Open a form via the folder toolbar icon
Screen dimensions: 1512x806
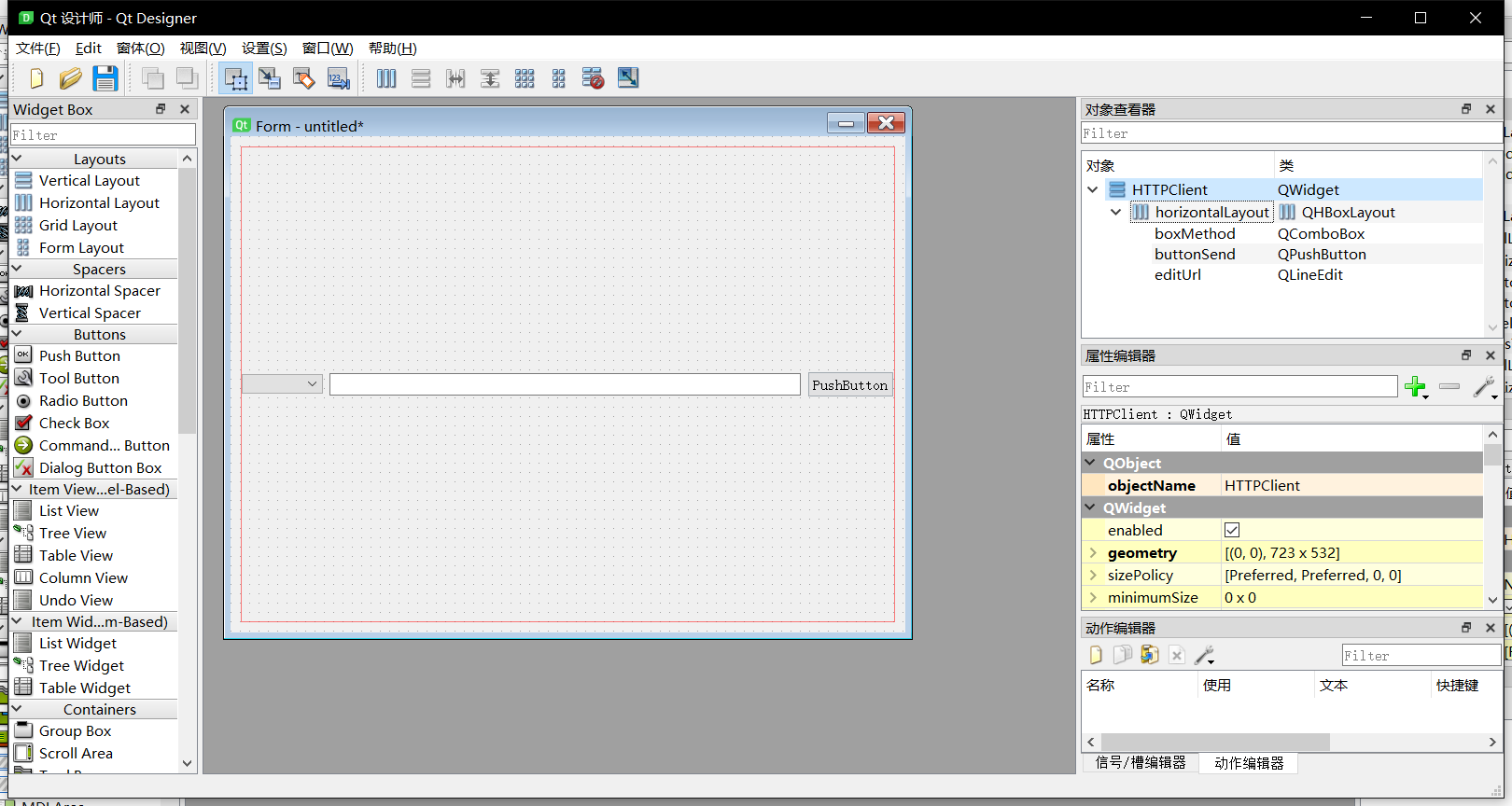(71, 78)
